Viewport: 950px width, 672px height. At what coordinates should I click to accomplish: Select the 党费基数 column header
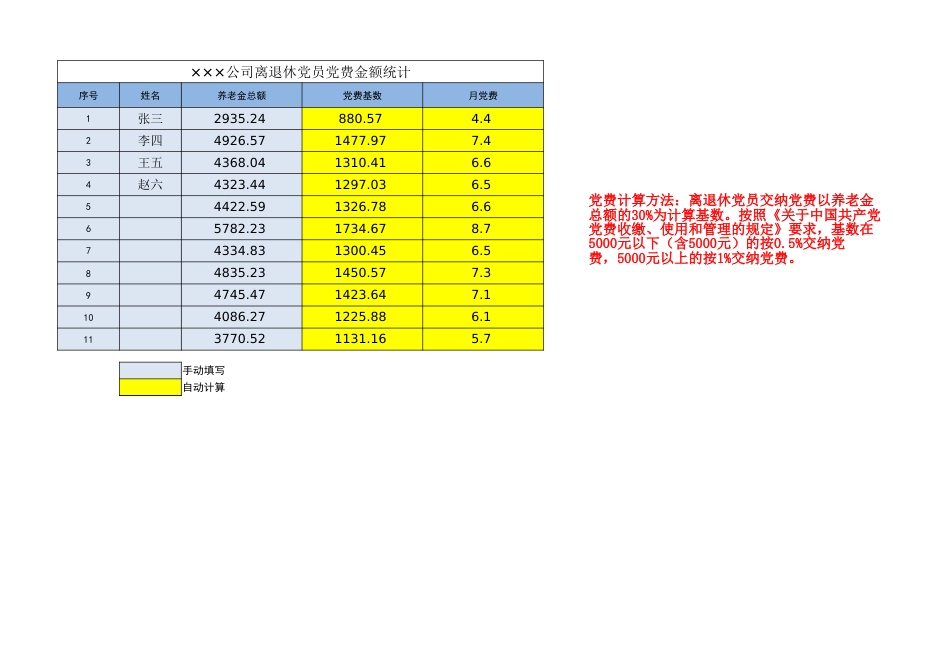tap(362, 95)
